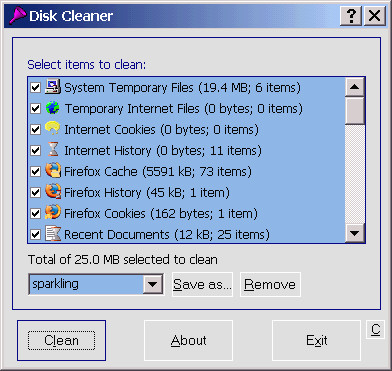
Task: Click the Disk Cleaner funnel icon in title bar
Action: 18,16
